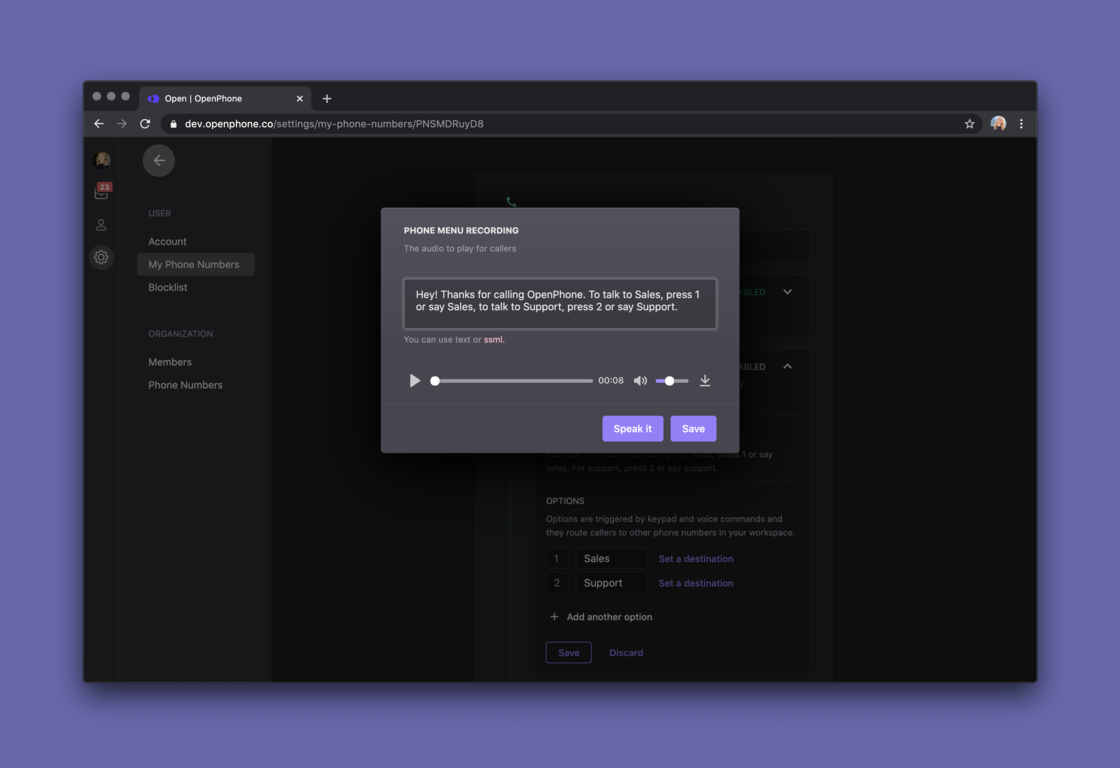Mute the recording with speaker icon
1120x768 pixels.
(x=640, y=381)
